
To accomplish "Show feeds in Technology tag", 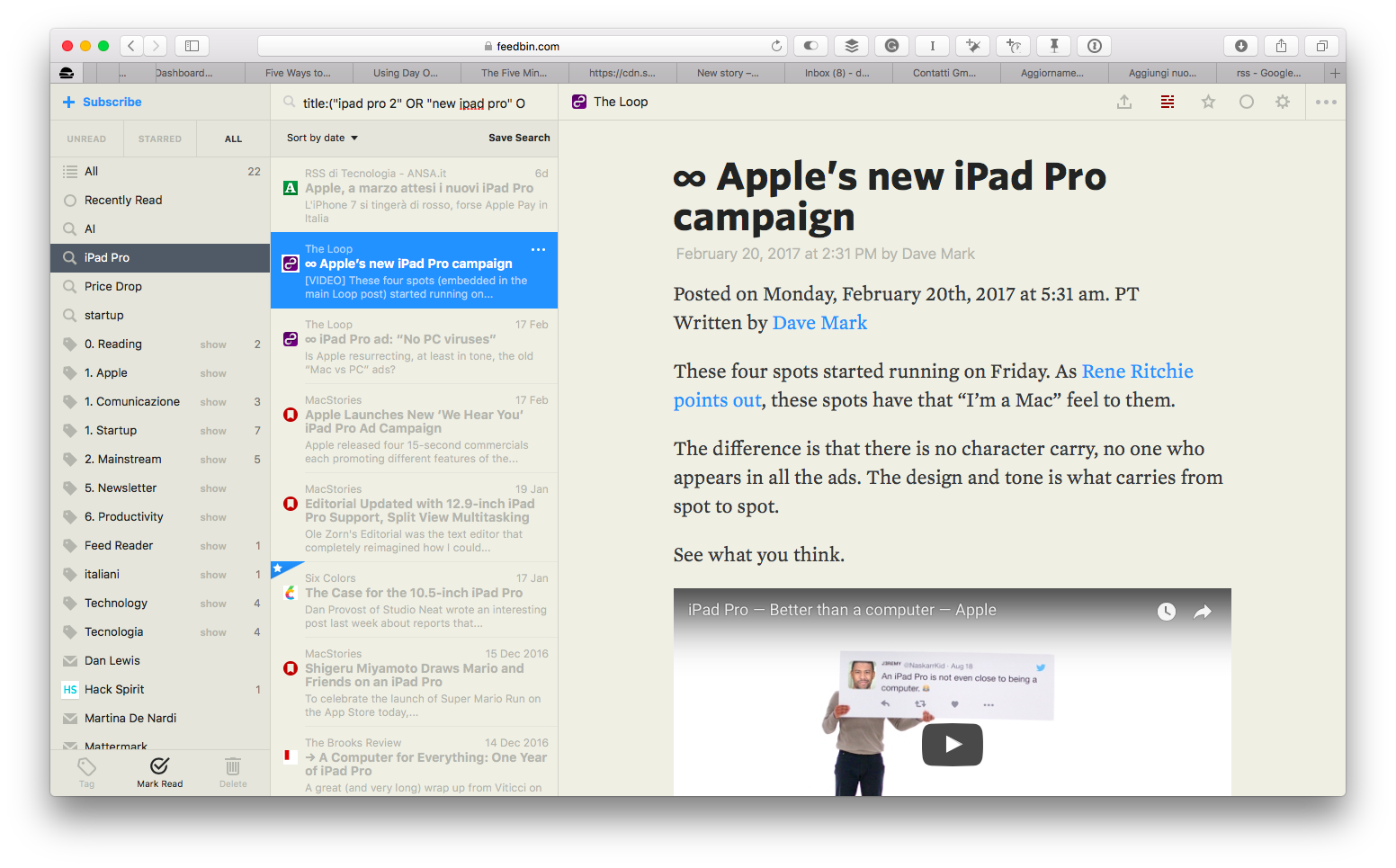I will [x=213, y=604].
